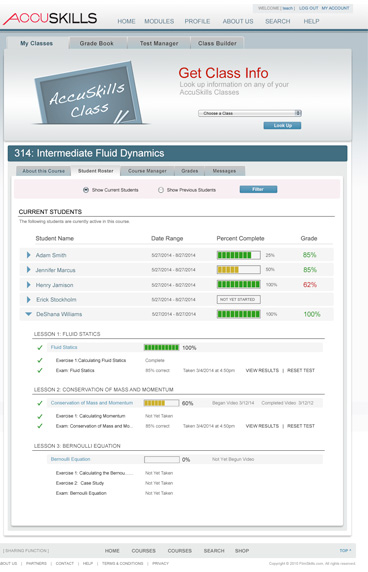This screenshot has height=572, width=368.
Task: Click the Filter button
Action: (x=258, y=189)
